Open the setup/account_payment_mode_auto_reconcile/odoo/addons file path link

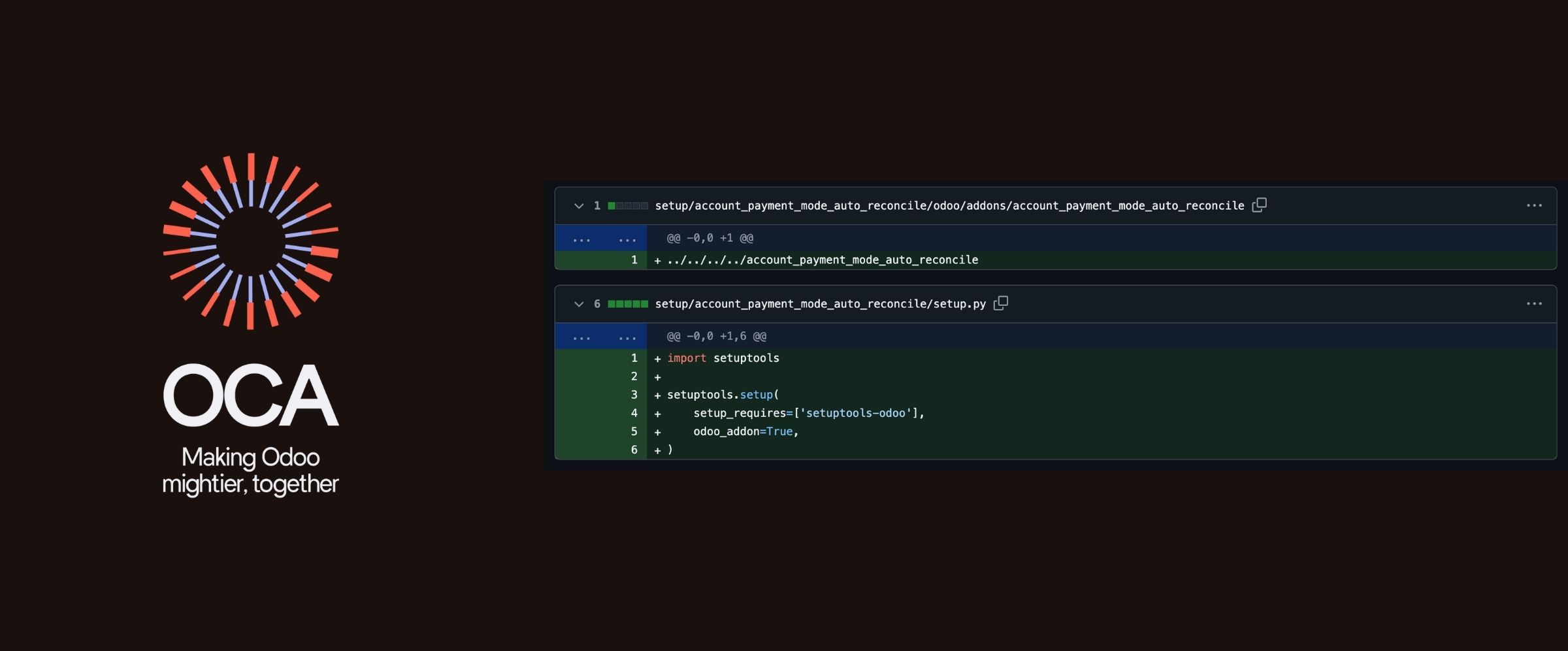pyautogui.click(x=949, y=206)
